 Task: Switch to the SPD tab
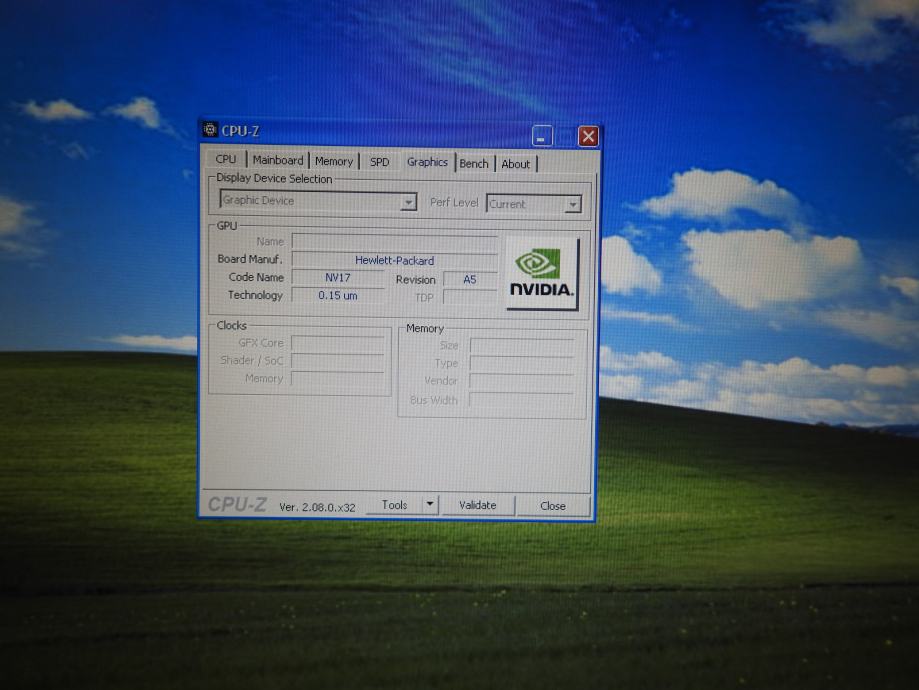point(379,162)
